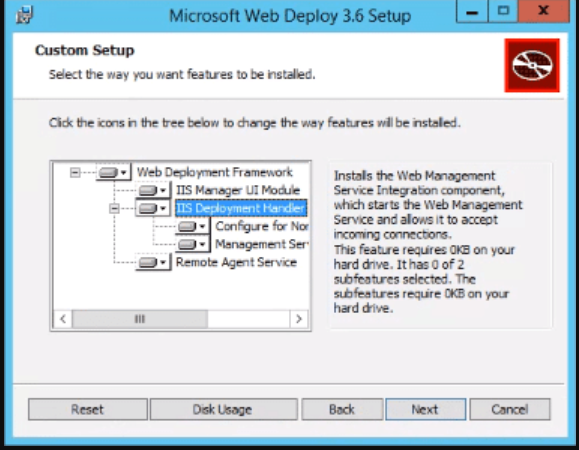Collapse the Web Deployment Framework tree node
Image resolution: width=579 pixels, height=450 pixels.
pyautogui.click(x=75, y=172)
